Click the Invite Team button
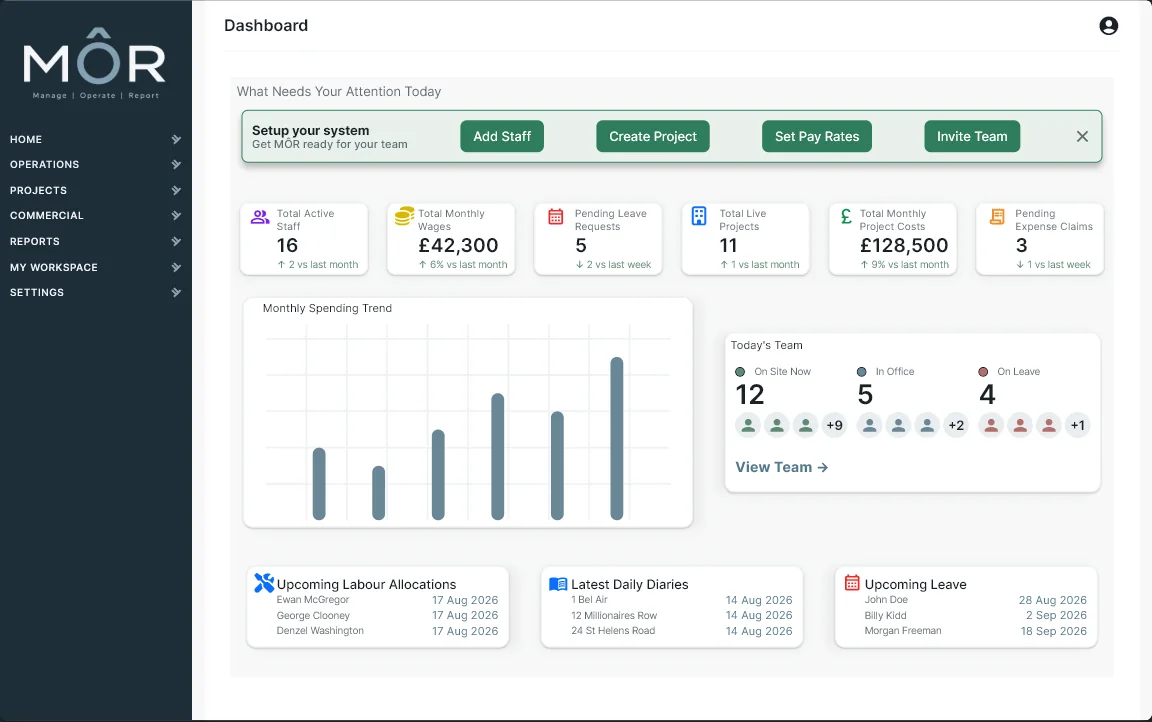Screen dimensions: 1152x722 [x=971, y=137]
